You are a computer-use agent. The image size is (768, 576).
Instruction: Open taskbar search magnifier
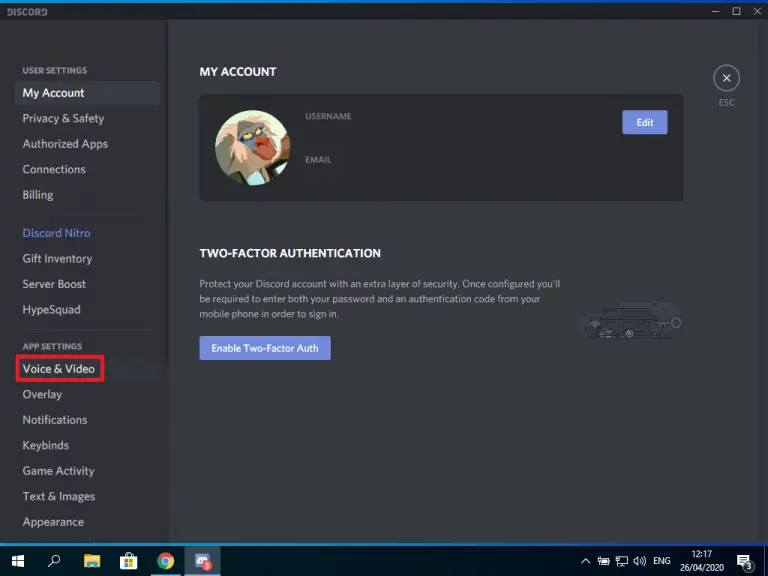click(54, 560)
